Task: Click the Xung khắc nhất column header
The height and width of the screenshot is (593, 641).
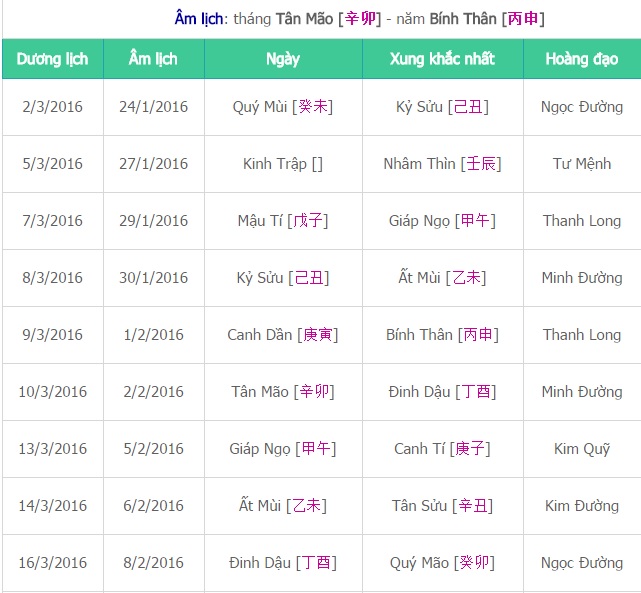Action: tap(442, 59)
